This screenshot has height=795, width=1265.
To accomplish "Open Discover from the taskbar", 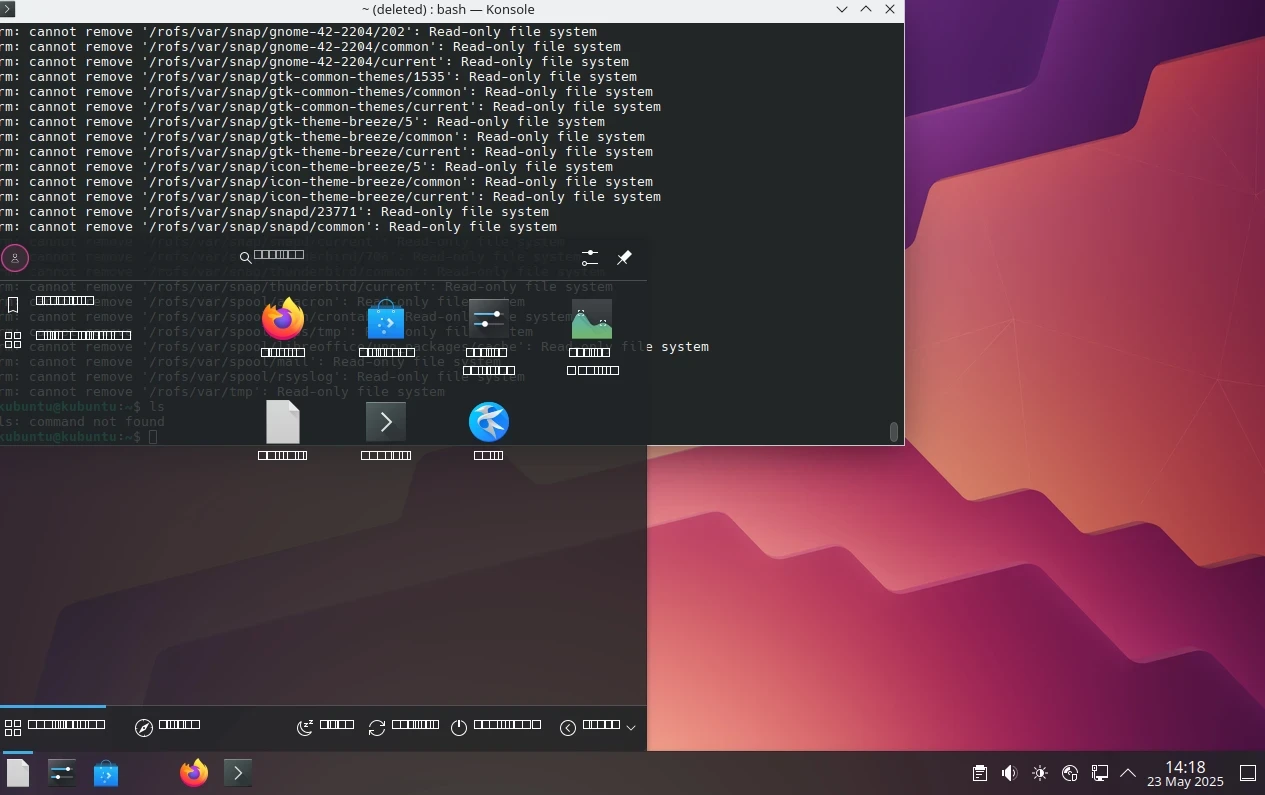I will 106,772.
